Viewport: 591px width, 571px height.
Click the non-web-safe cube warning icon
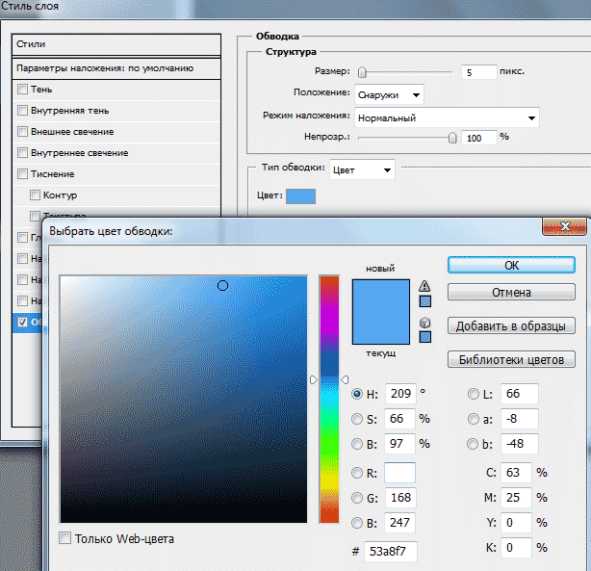[x=425, y=323]
